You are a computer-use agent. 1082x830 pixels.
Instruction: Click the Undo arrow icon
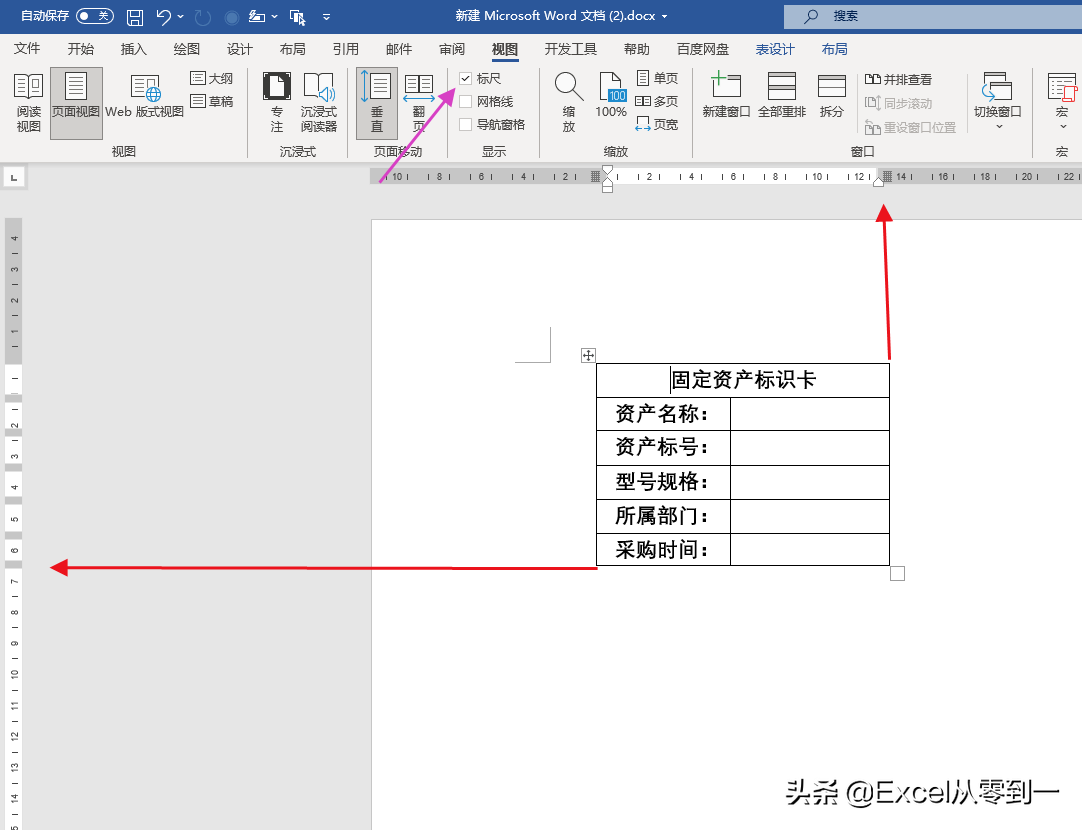[164, 17]
